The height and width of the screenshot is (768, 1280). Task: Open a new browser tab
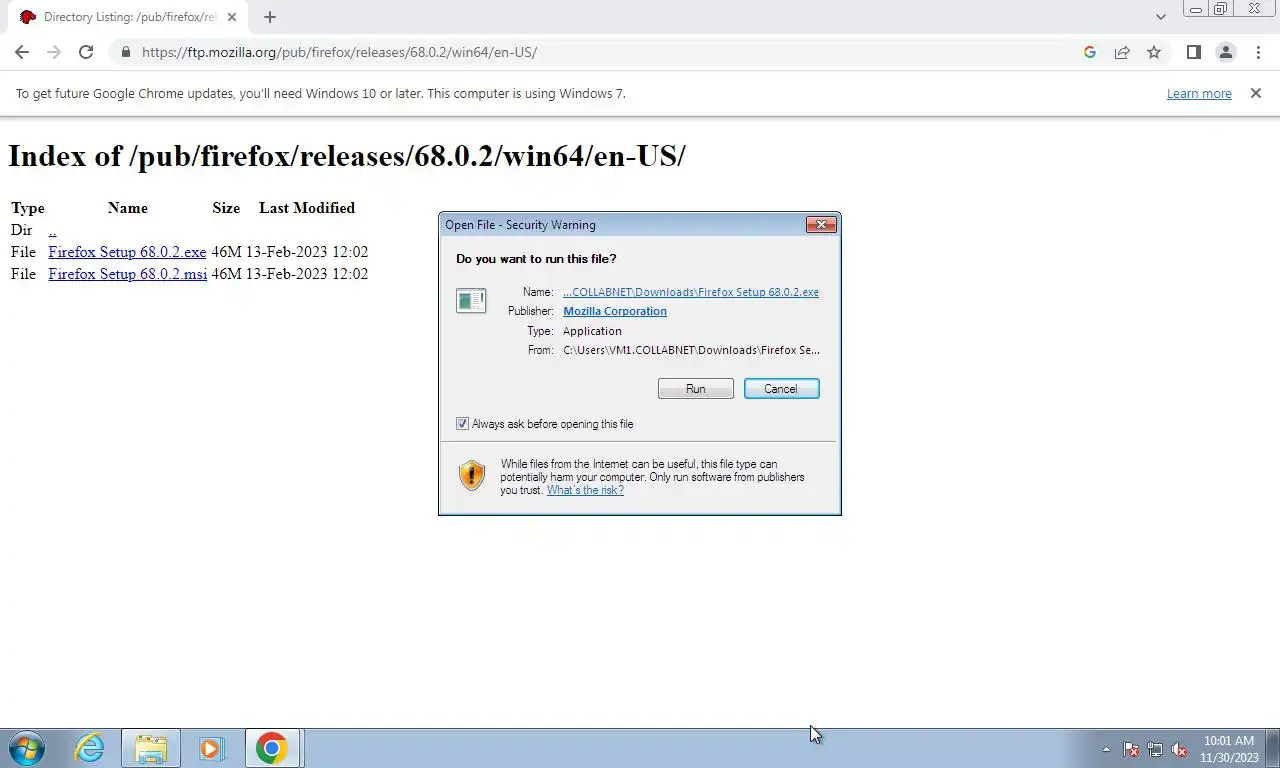tap(270, 17)
